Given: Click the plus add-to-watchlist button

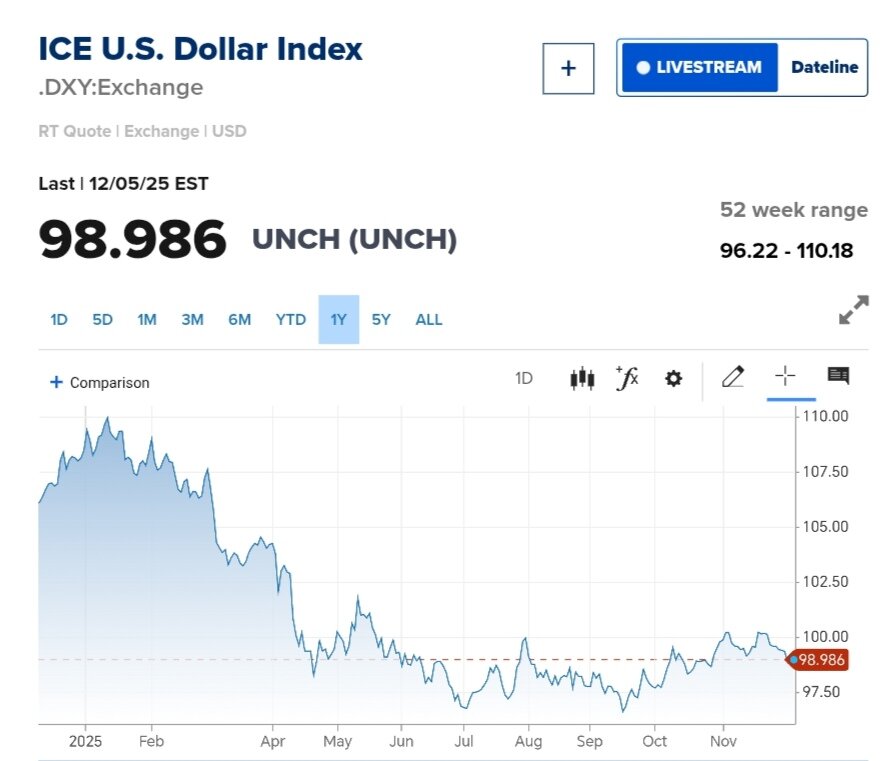Looking at the screenshot, I should 568,68.
